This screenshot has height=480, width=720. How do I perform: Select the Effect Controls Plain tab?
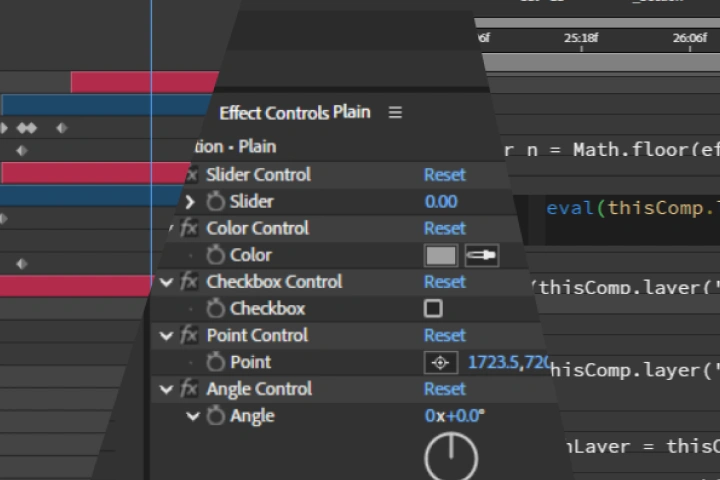(x=295, y=113)
